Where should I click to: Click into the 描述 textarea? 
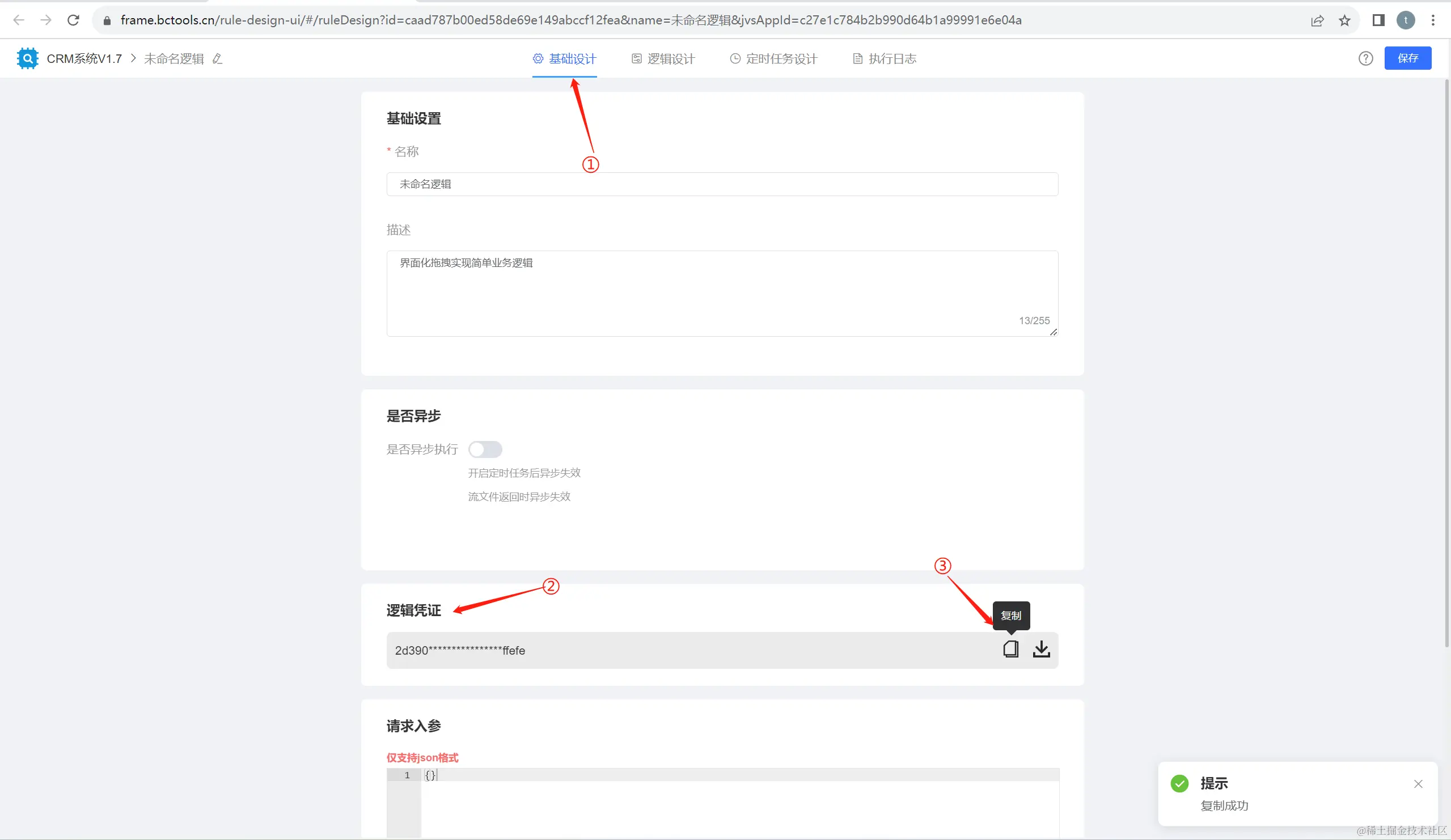[722, 293]
